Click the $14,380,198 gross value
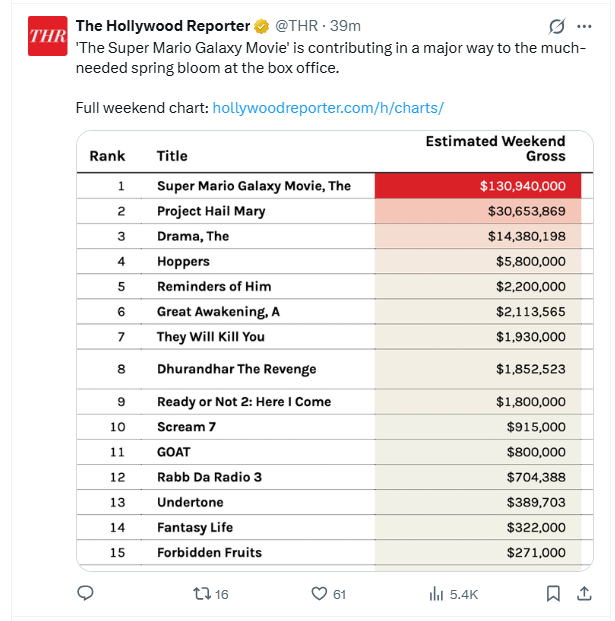Viewport: 615px width, 621px height. point(527,236)
